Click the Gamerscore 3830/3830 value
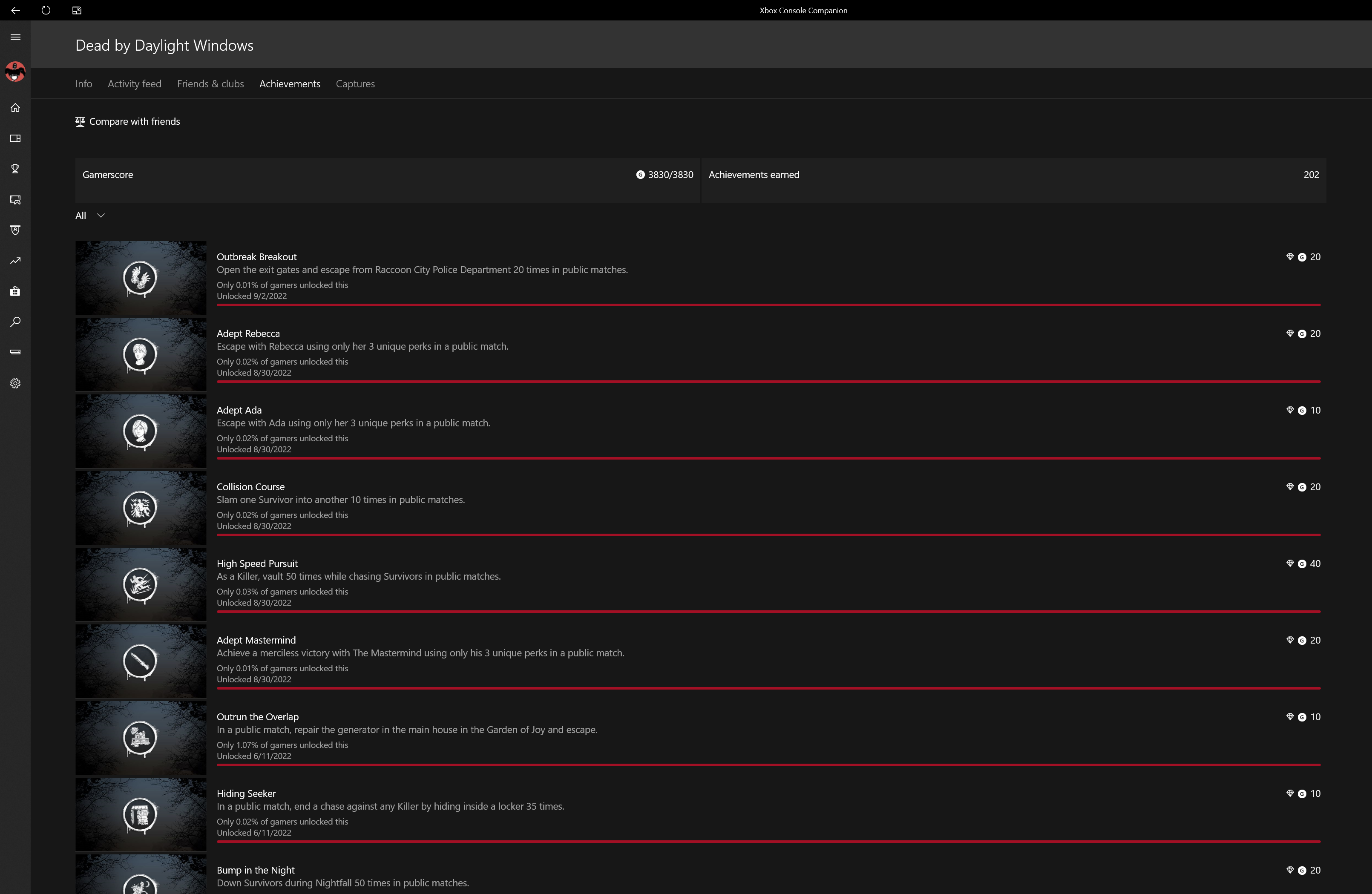Screen dimensions: 1372x894 670,175
